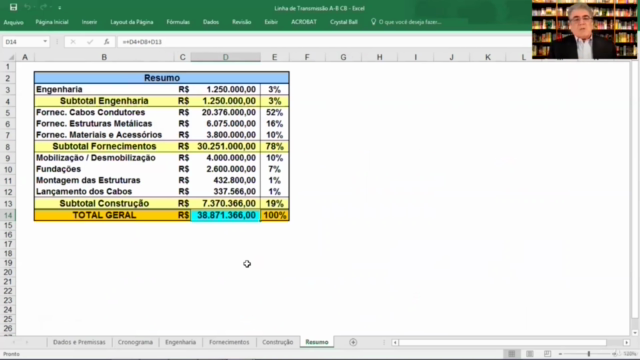Open the Crystal Ball ribbon tab

click(344, 22)
